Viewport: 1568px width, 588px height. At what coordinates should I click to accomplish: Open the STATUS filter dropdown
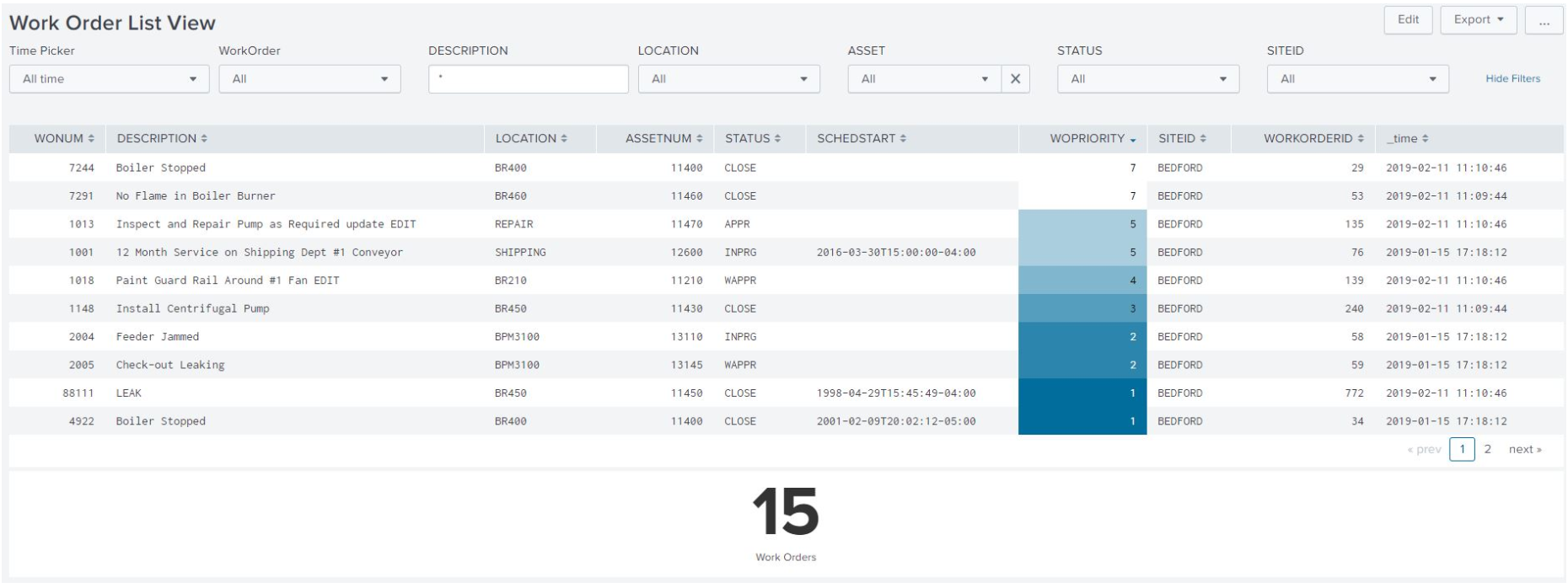(1148, 78)
